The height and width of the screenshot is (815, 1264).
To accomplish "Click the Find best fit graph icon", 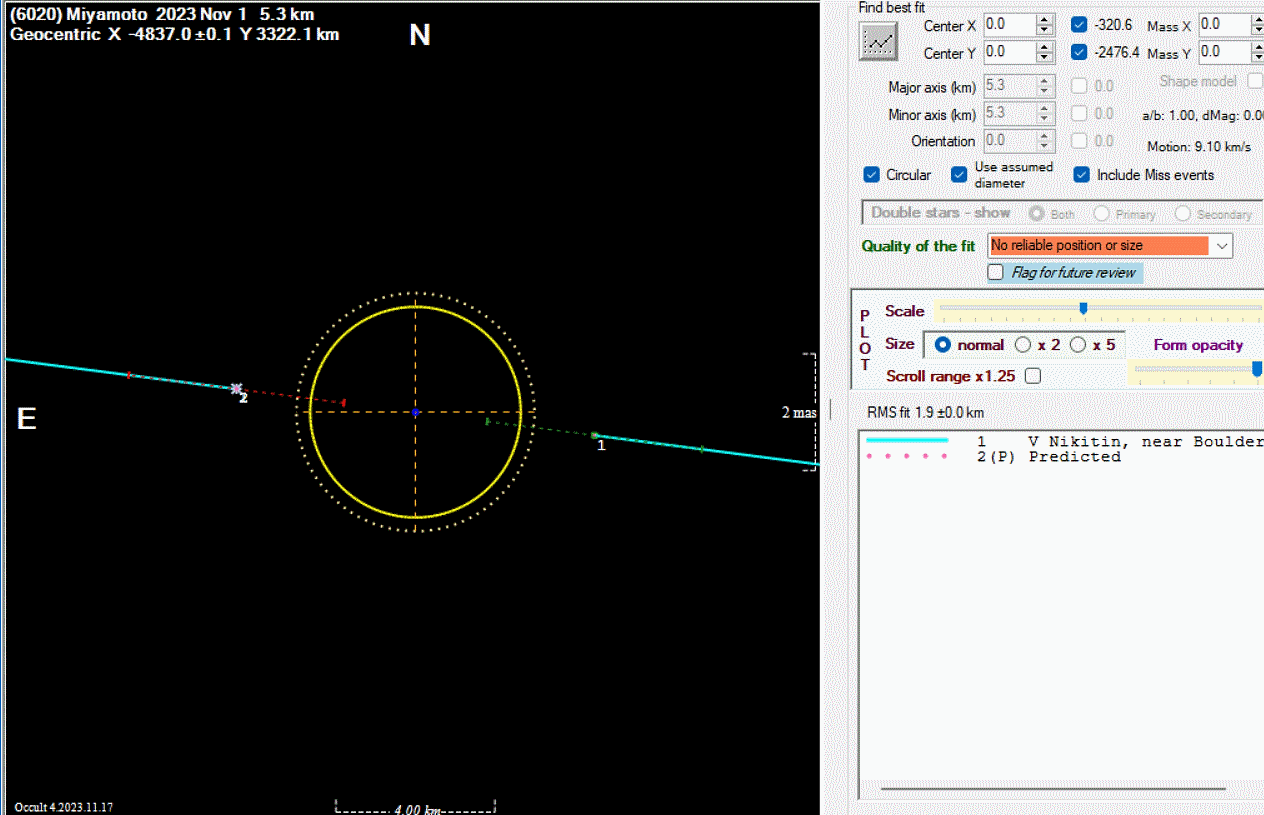I will [x=879, y=40].
